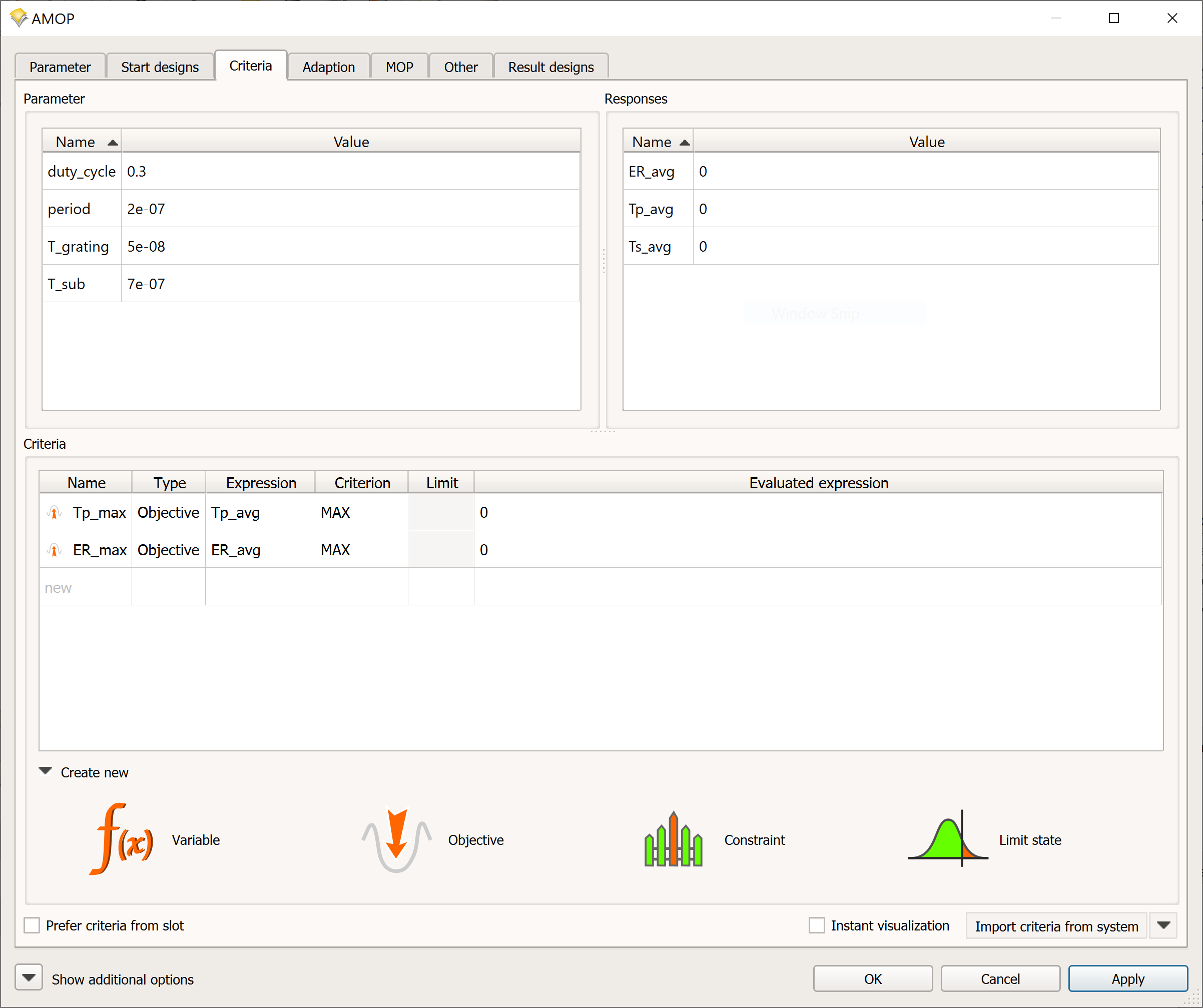
Task: Toggle the Instant visualization checkbox
Action: point(817,925)
